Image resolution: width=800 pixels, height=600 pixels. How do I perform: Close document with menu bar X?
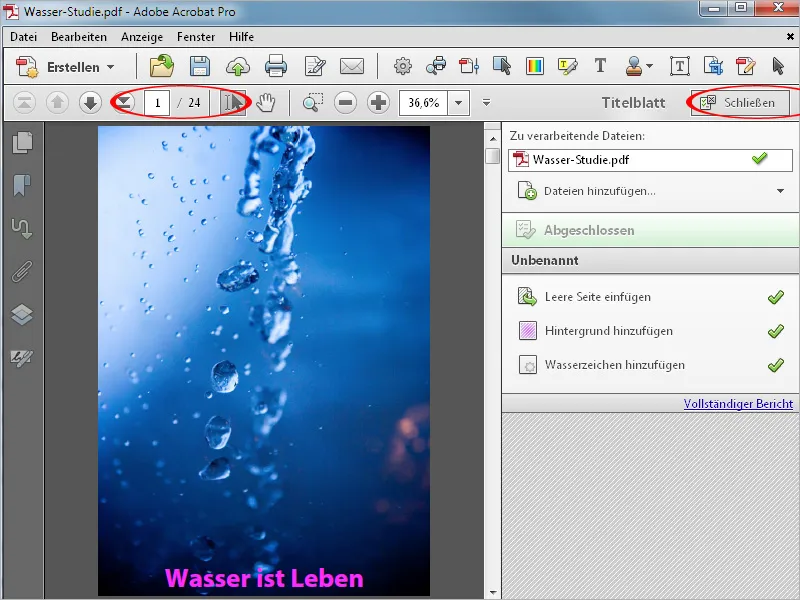[x=790, y=37]
